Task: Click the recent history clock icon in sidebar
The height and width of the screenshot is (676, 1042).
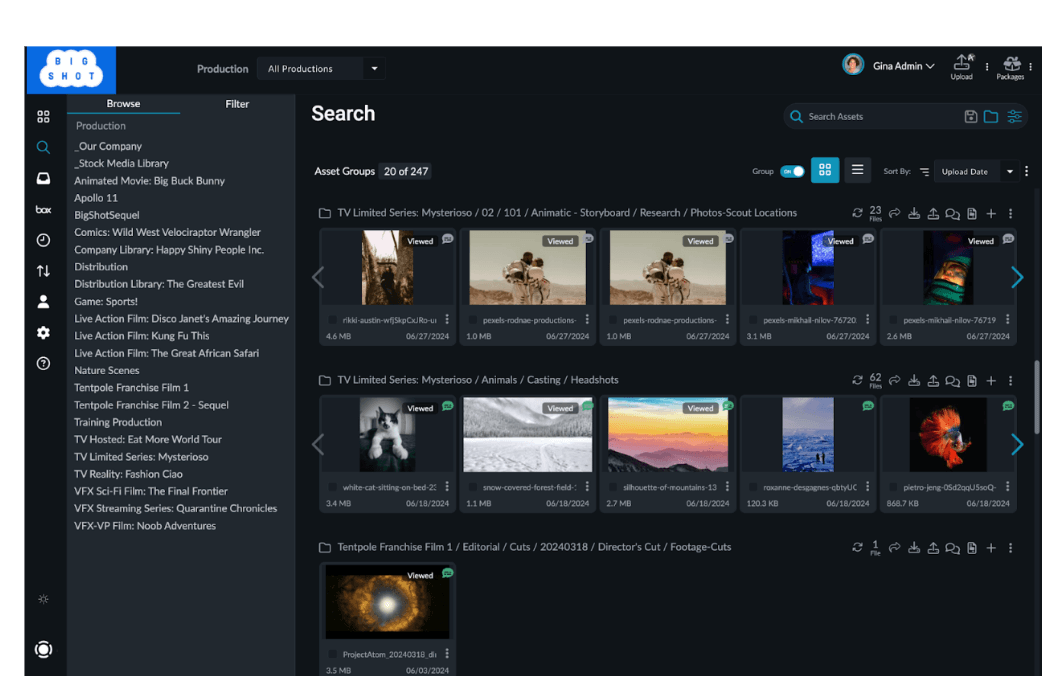Action: pos(43,240)
